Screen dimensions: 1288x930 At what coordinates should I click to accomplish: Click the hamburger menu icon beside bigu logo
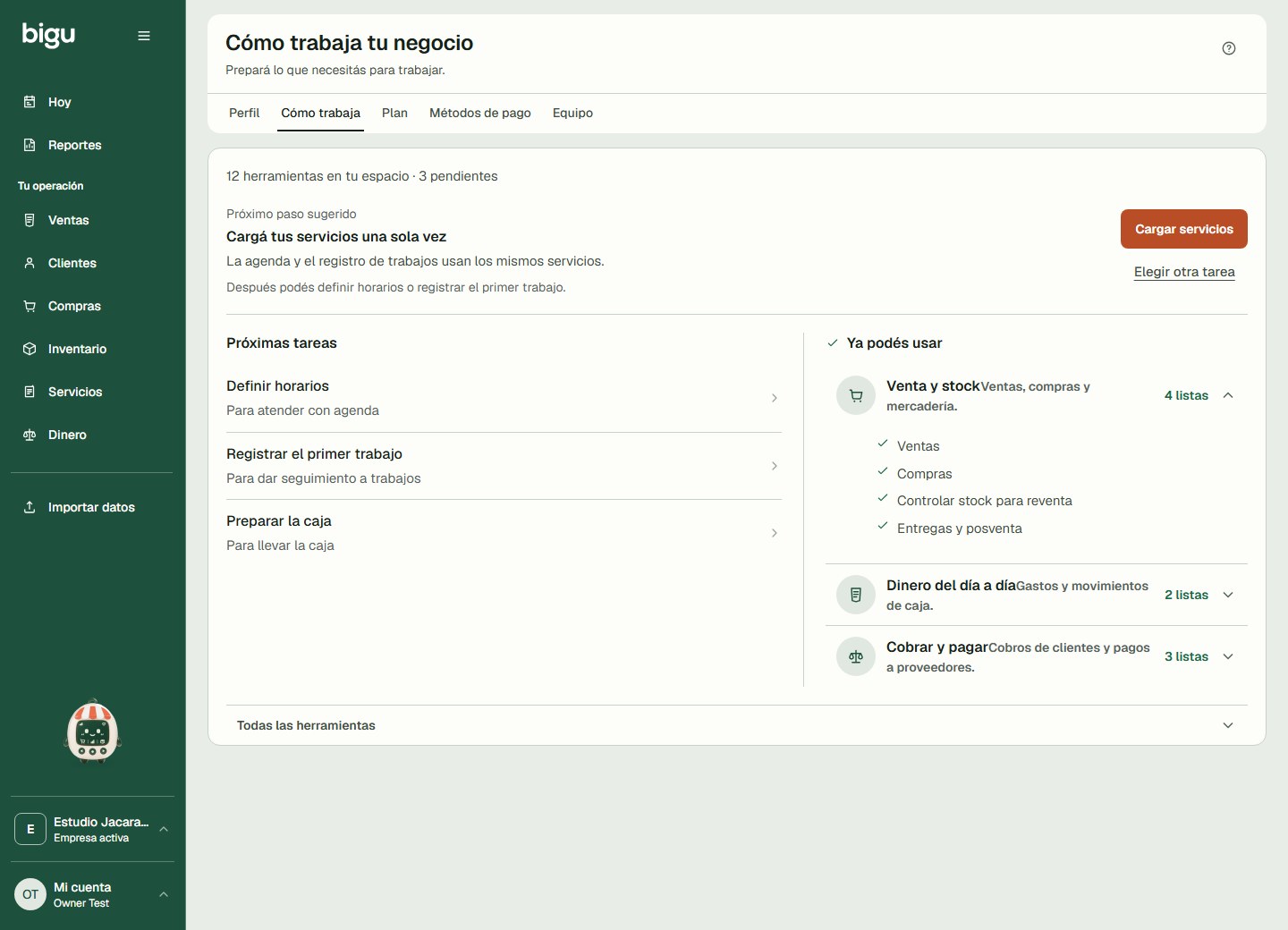[x=144, y=36]
